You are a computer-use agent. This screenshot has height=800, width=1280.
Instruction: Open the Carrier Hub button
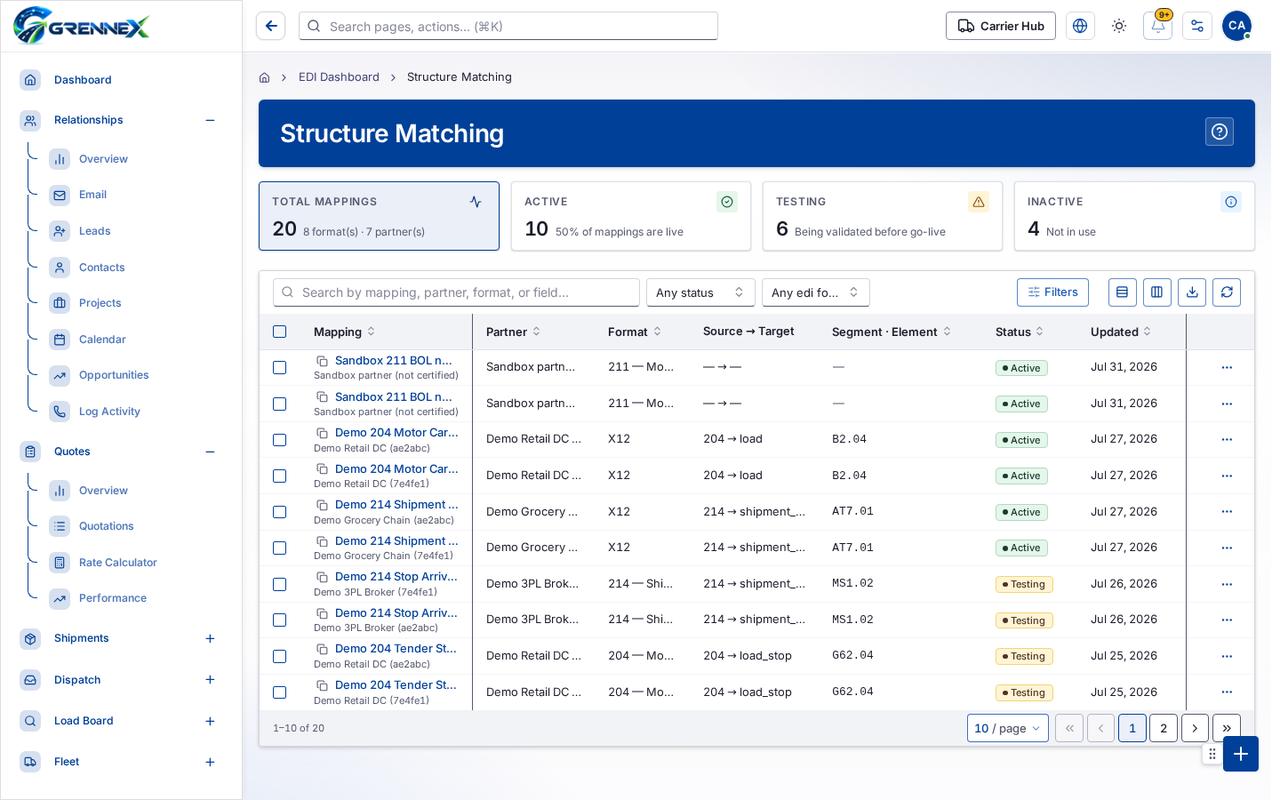1001,26
